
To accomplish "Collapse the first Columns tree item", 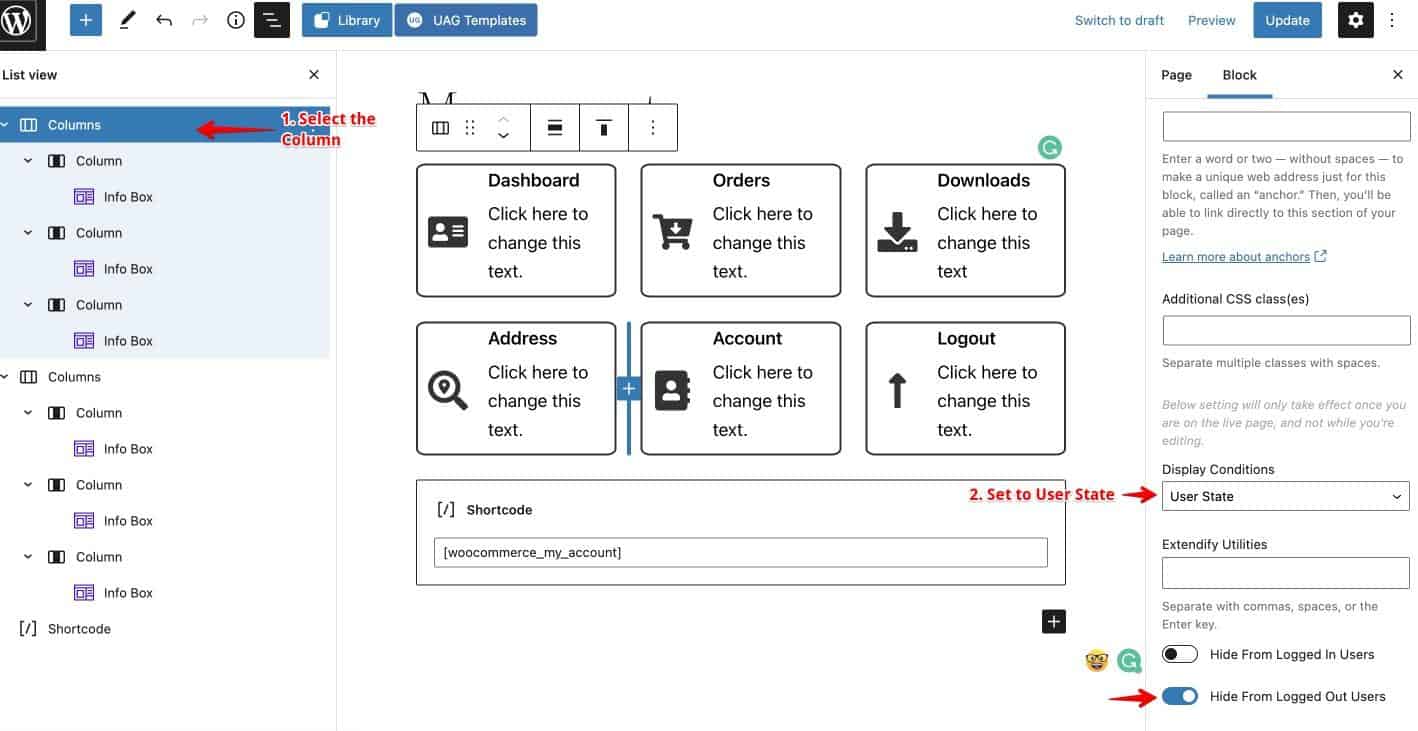I will tap(5, 125).
